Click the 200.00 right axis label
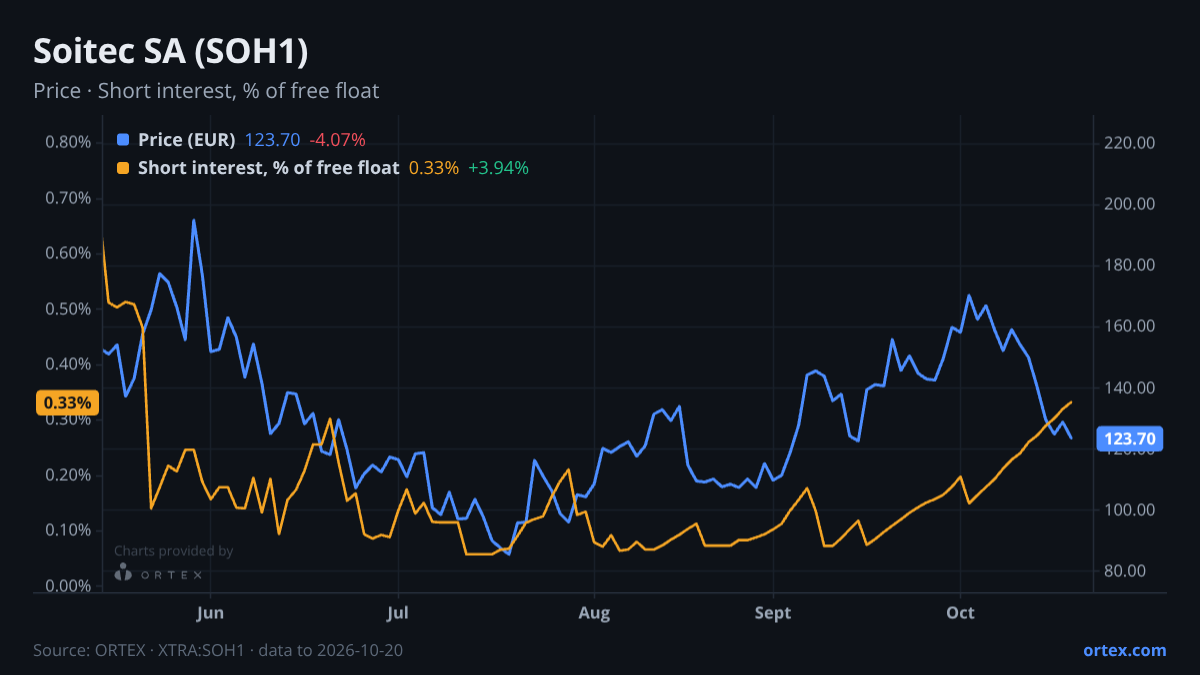Image resolution: width=1200 pixels, height=675 pixels. coord(1131,204)
